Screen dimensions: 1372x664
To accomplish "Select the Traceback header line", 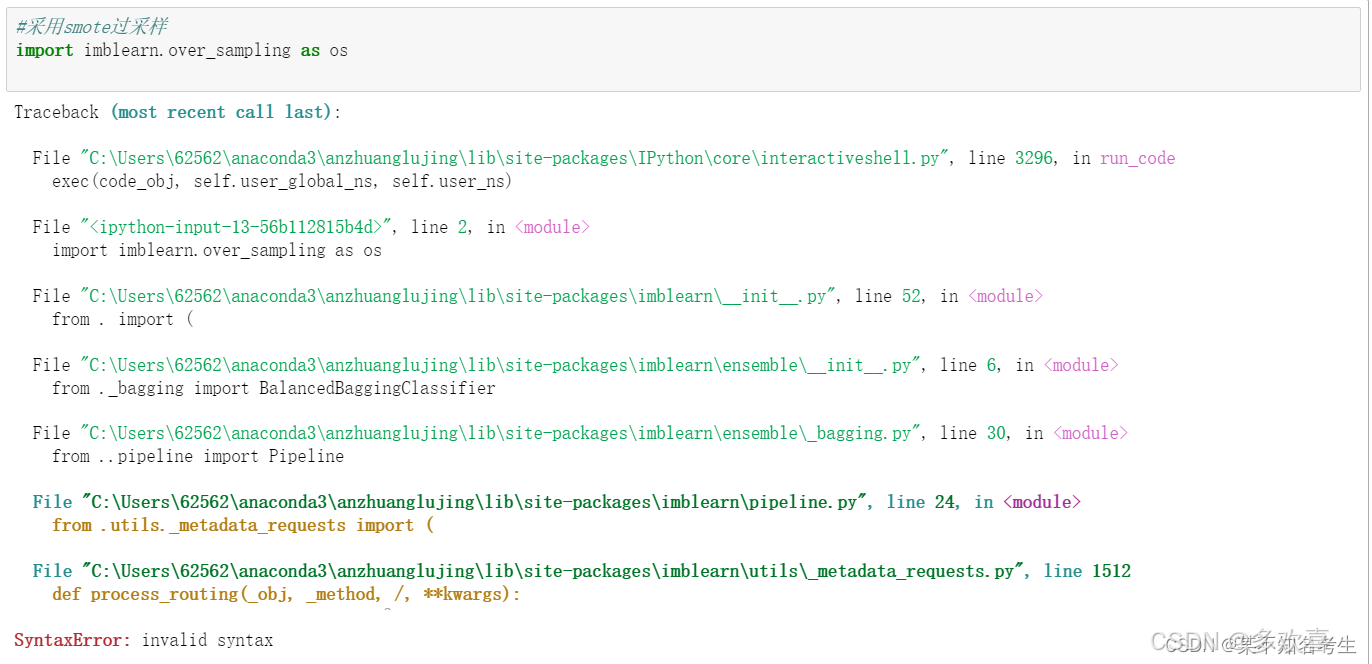I will (175, 111).
